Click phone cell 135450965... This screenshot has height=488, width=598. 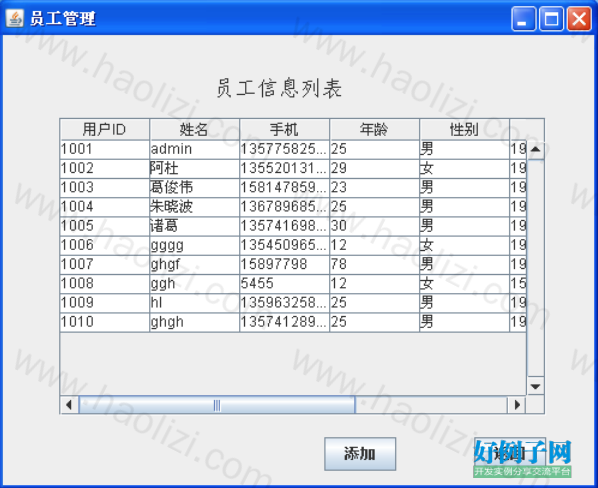click(x=285, y=246)
